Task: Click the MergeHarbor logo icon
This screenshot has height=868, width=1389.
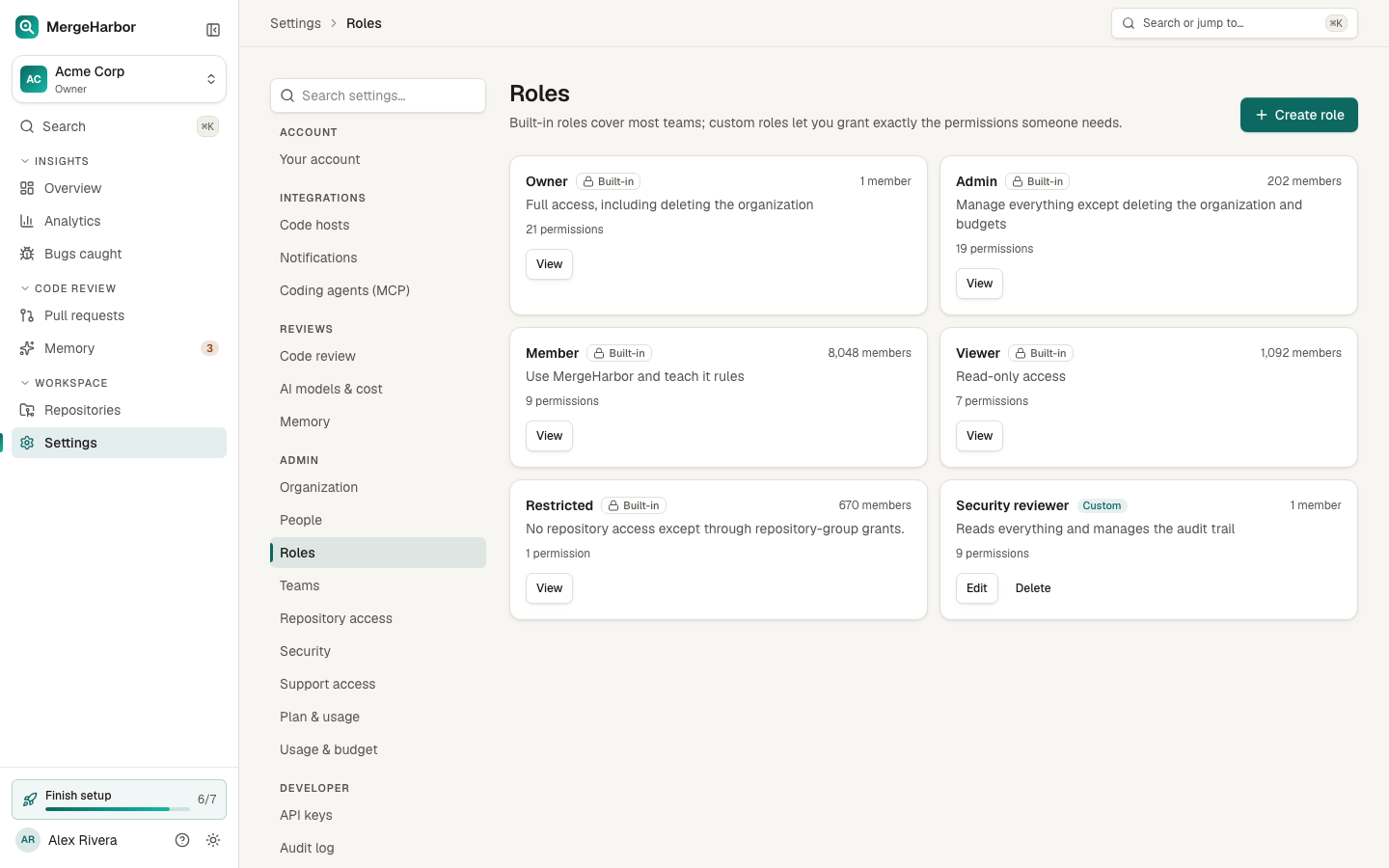Action: (x=27, y=27)
